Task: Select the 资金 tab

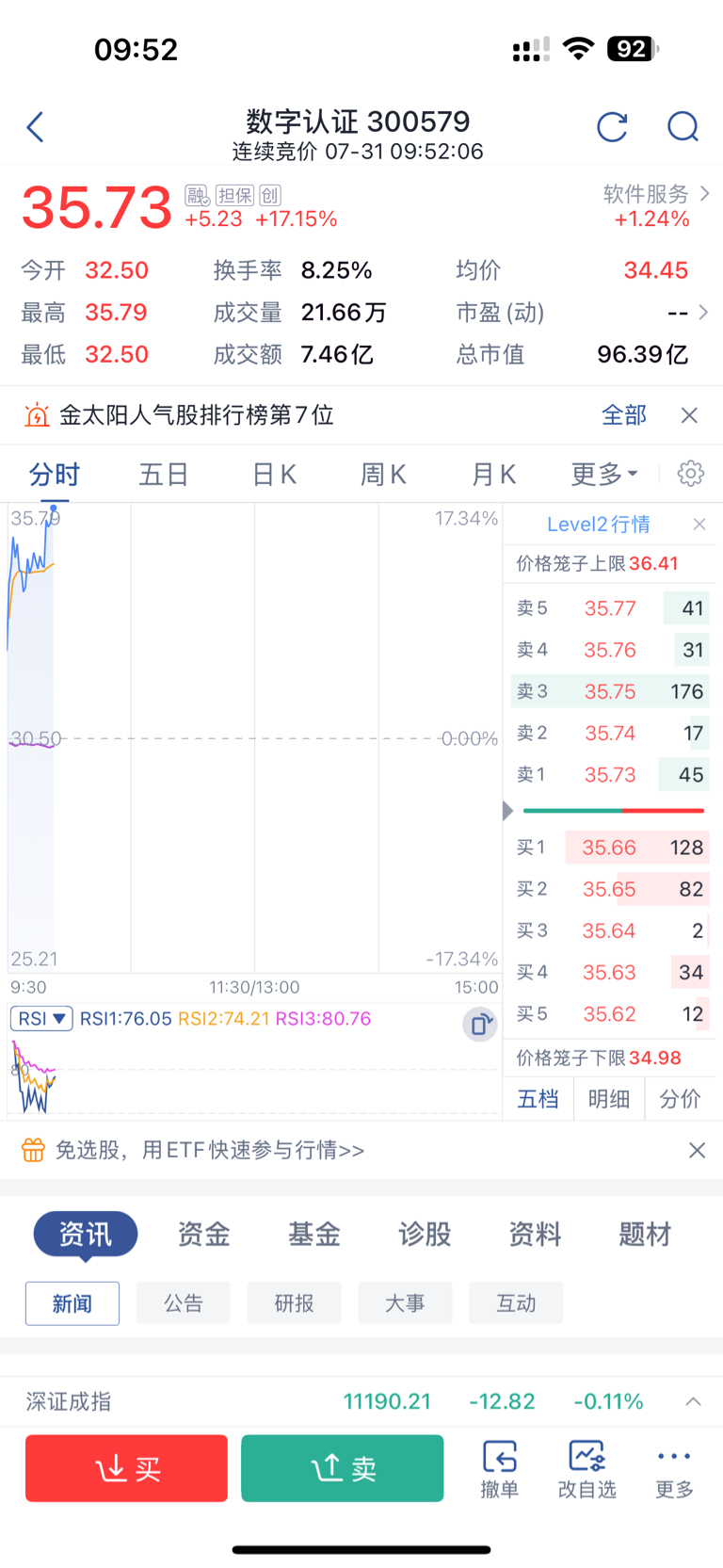Action: click(204, 1234)
